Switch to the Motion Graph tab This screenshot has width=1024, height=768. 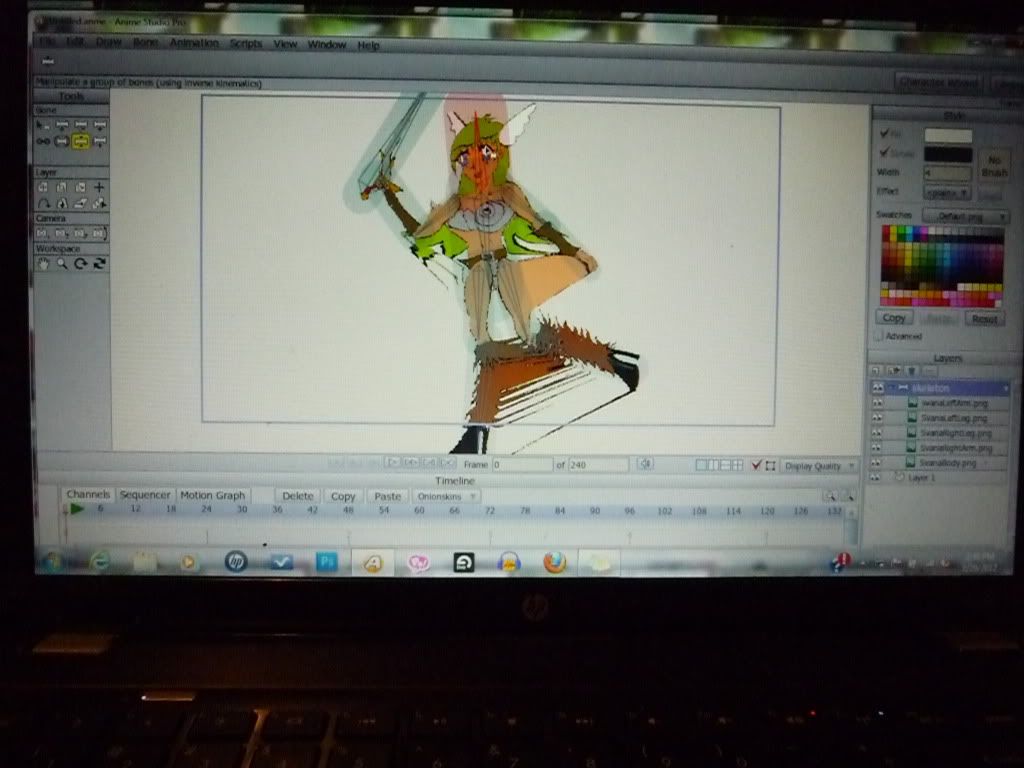pyautogui.click(x=213, y=495)
